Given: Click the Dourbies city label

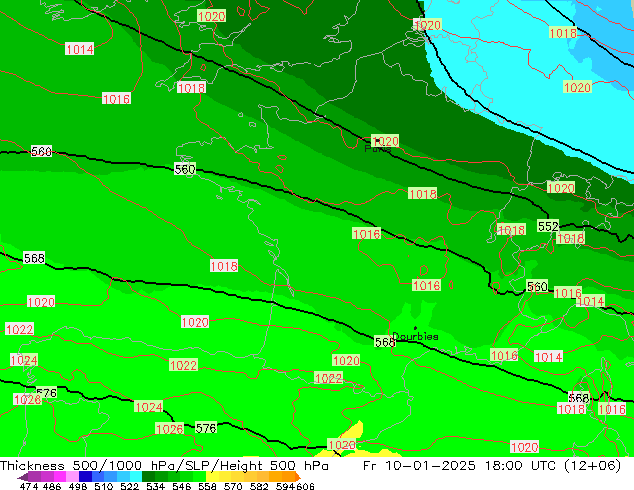Looking at the screenshot, I should click(x=415, y=336).
